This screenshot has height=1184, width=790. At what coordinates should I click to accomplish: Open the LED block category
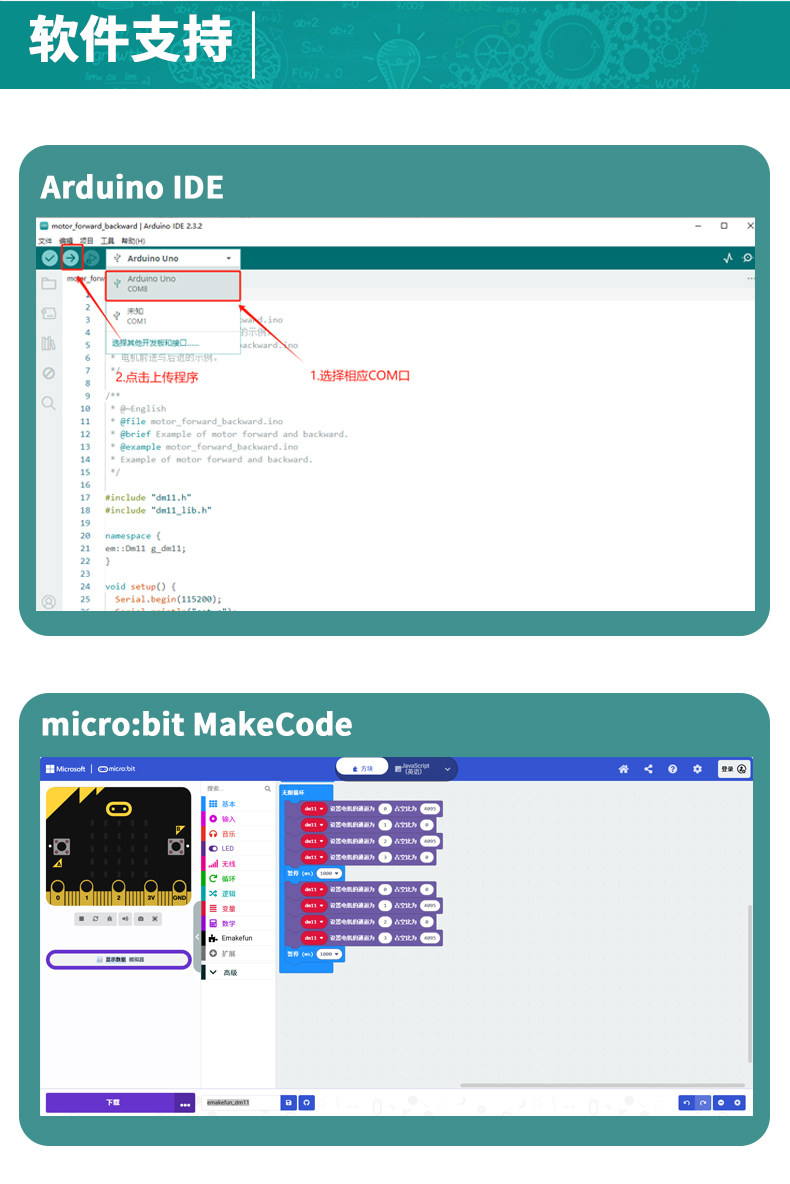(x=239, y=849)
